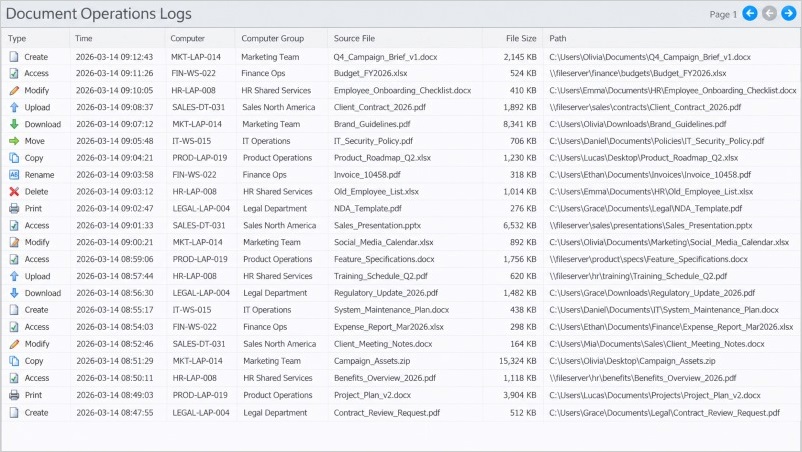Screen dimensions: 802x452
Task: Click the Upload arrow icon for Client_Contract_2026.pdf
Action: (14, 107)
